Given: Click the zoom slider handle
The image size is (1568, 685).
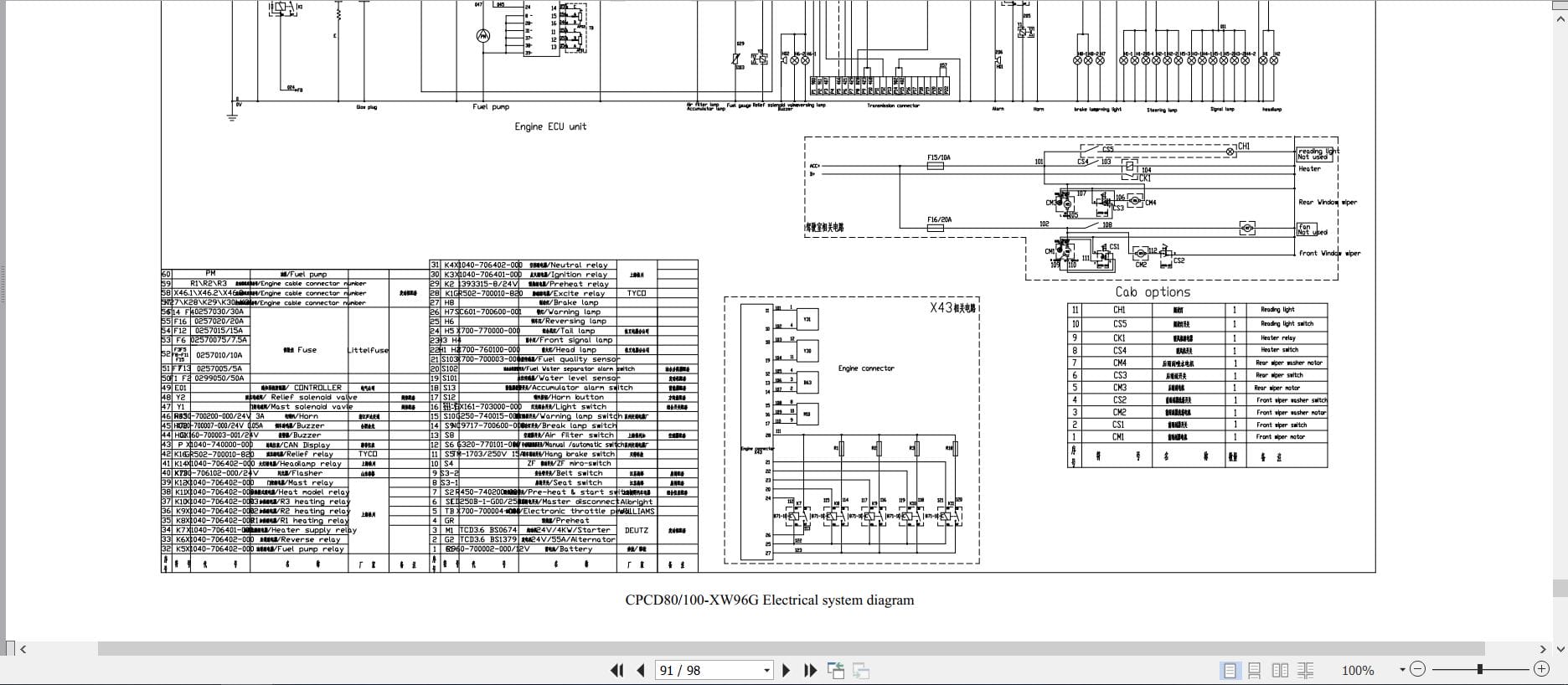Looking at the screenshot, I should pos(1480,669).
